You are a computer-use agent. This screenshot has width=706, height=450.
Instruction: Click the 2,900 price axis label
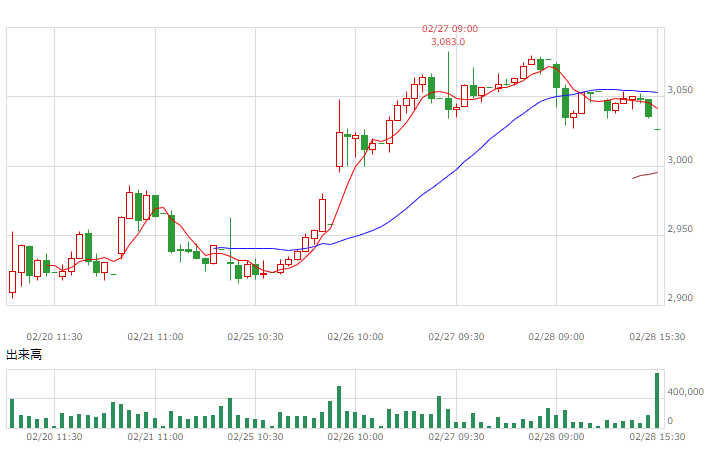[680, 298]
